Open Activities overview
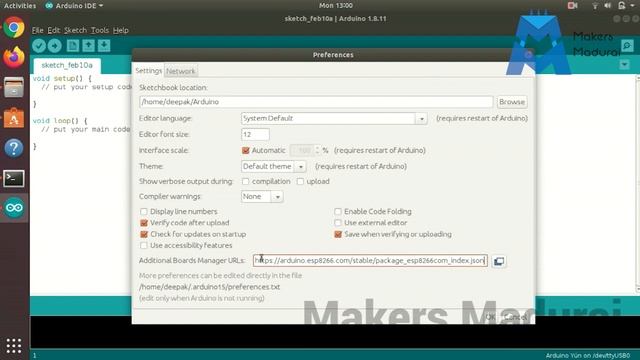This screenshot has height=360, width=640. [x=20, y=5]
